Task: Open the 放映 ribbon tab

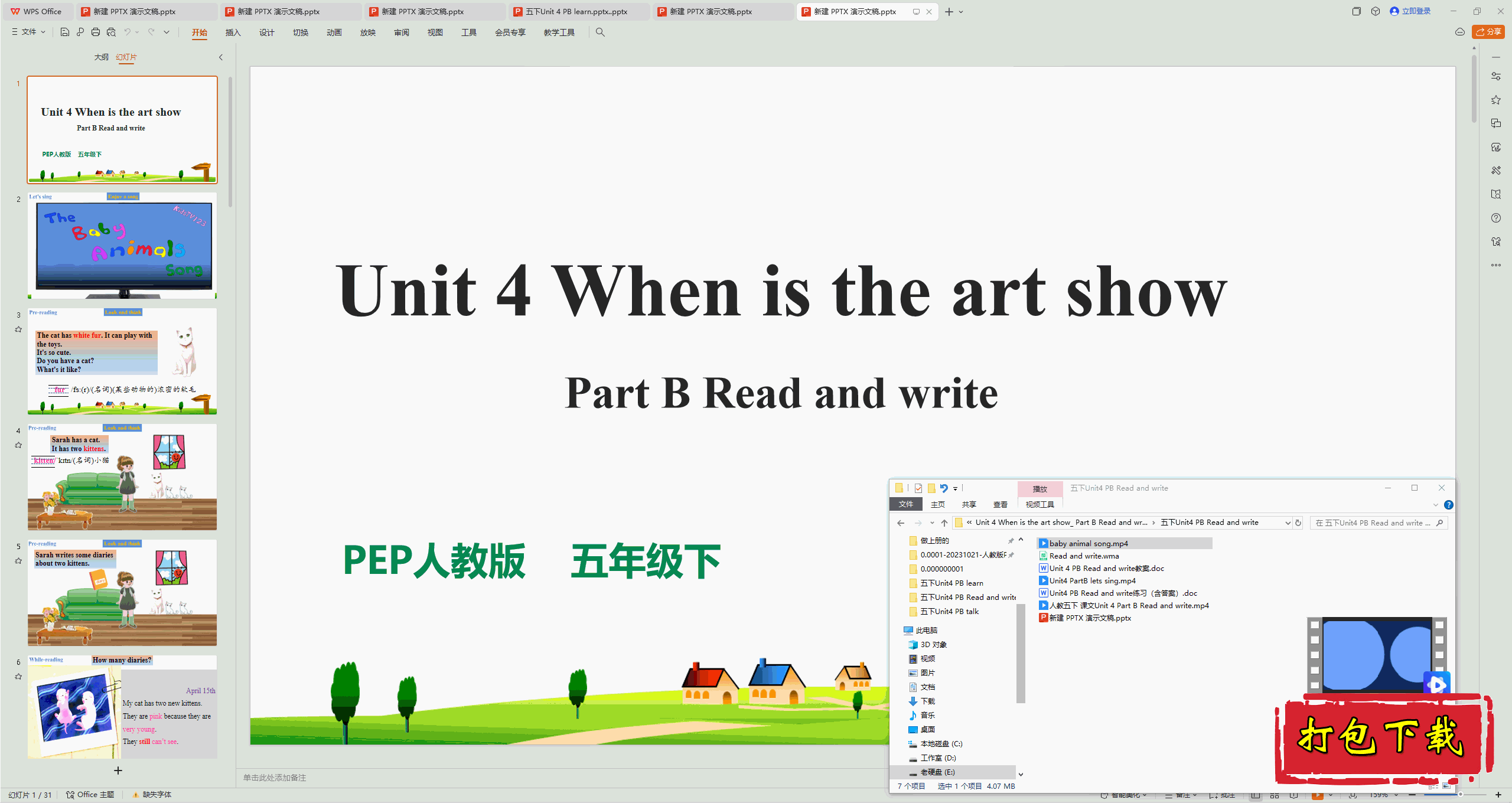Action: tap(368, 32)
